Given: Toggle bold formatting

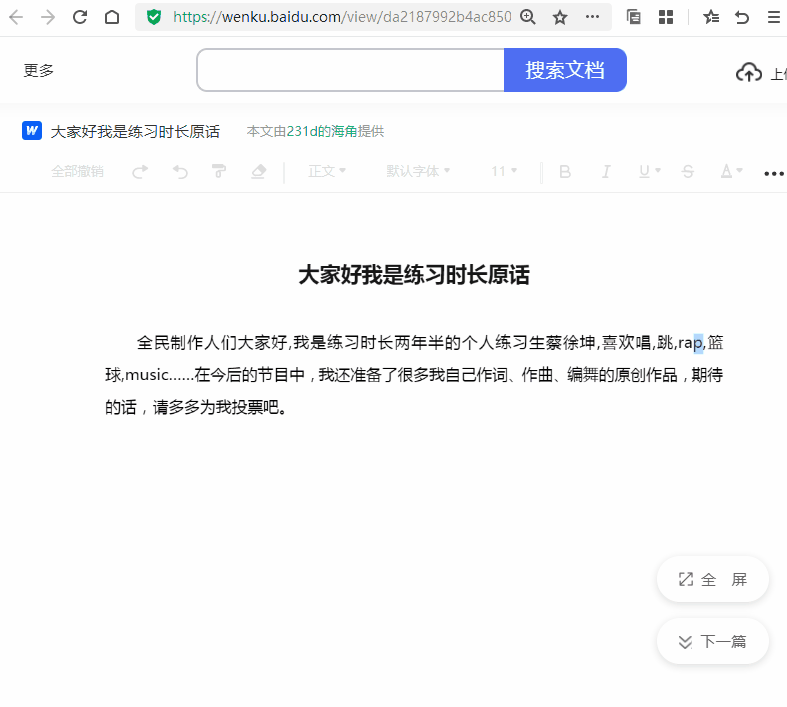Looking at the screenshot, I should (565, 172).
